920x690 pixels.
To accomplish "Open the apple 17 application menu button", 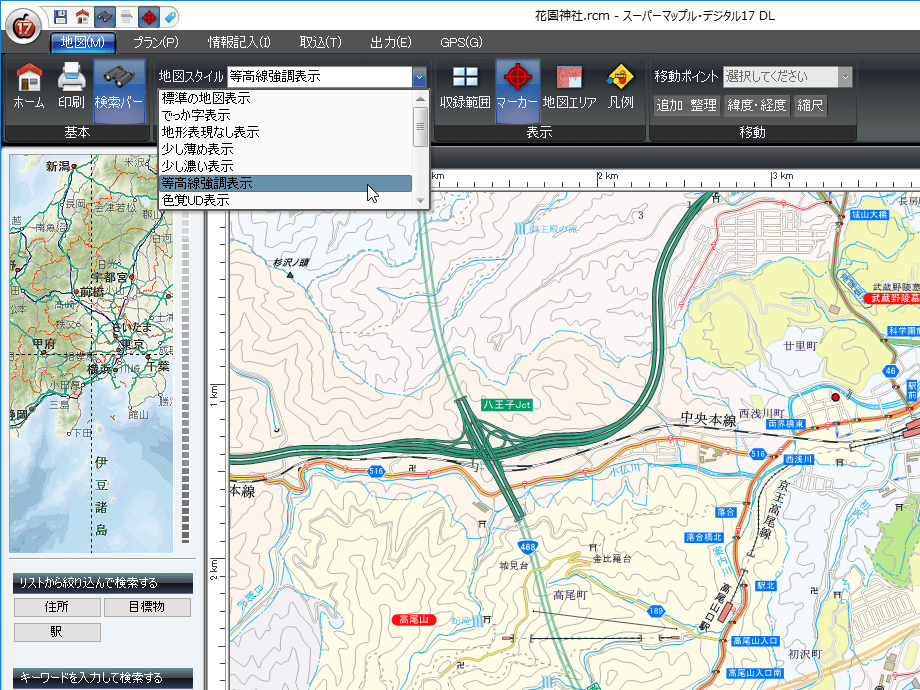I will 23,26.
